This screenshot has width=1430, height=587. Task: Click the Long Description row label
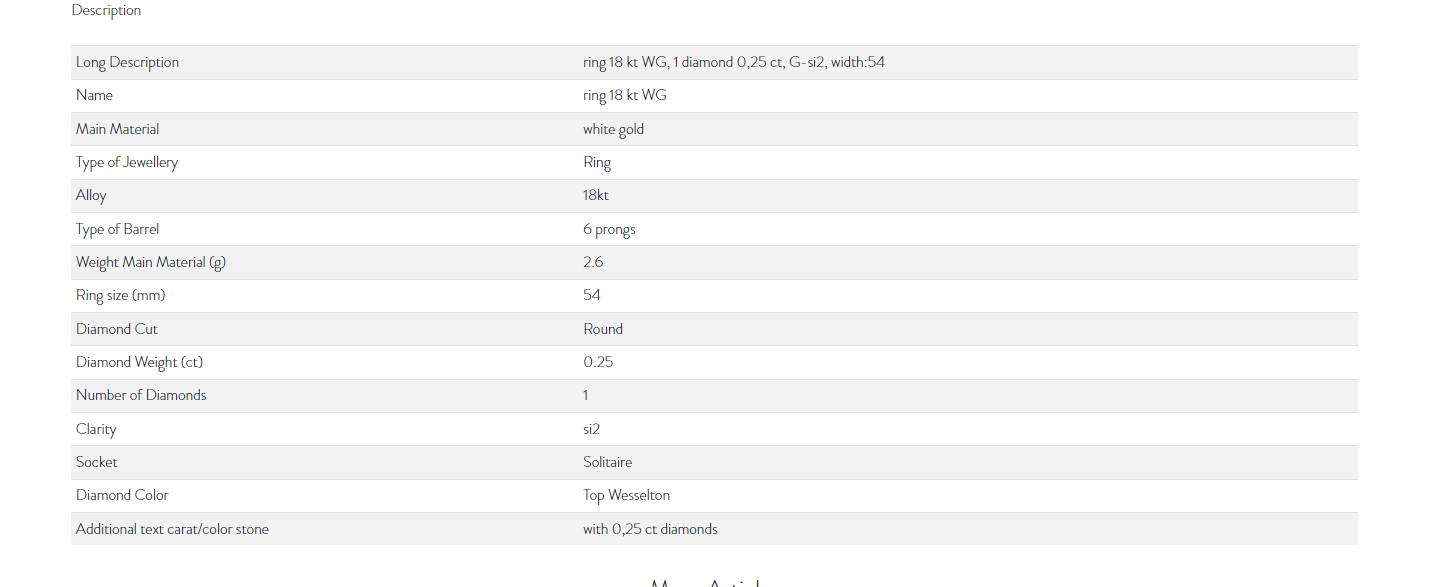tap(127, 62)
